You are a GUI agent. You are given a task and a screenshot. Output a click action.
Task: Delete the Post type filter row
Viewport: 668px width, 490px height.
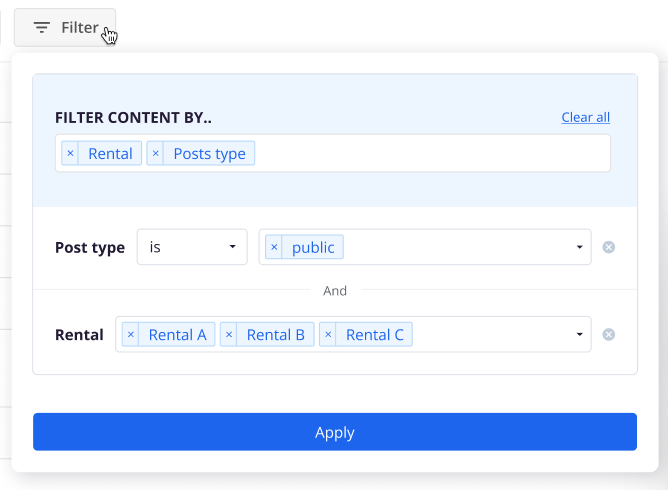(x=609, y=247)
